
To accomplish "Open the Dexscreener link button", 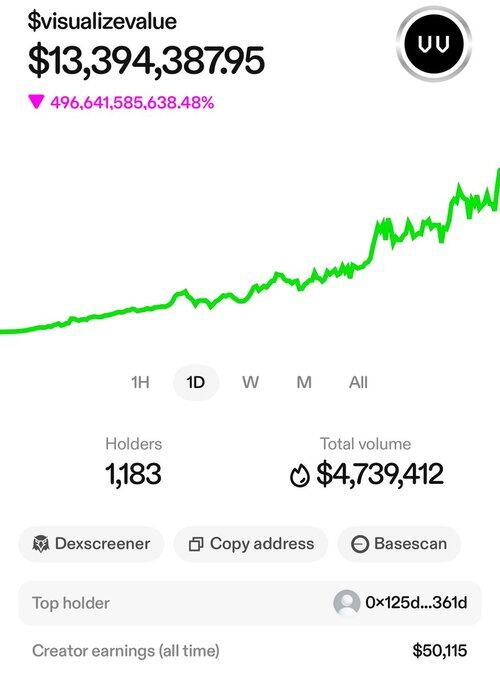I will tap(91, 544).
